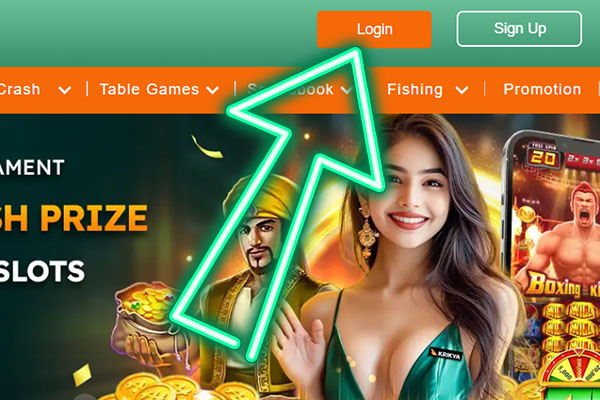Screen dimensions: 600x400
Task: Click the KRIKYA logo badge on dress
Action: point(445,355)
